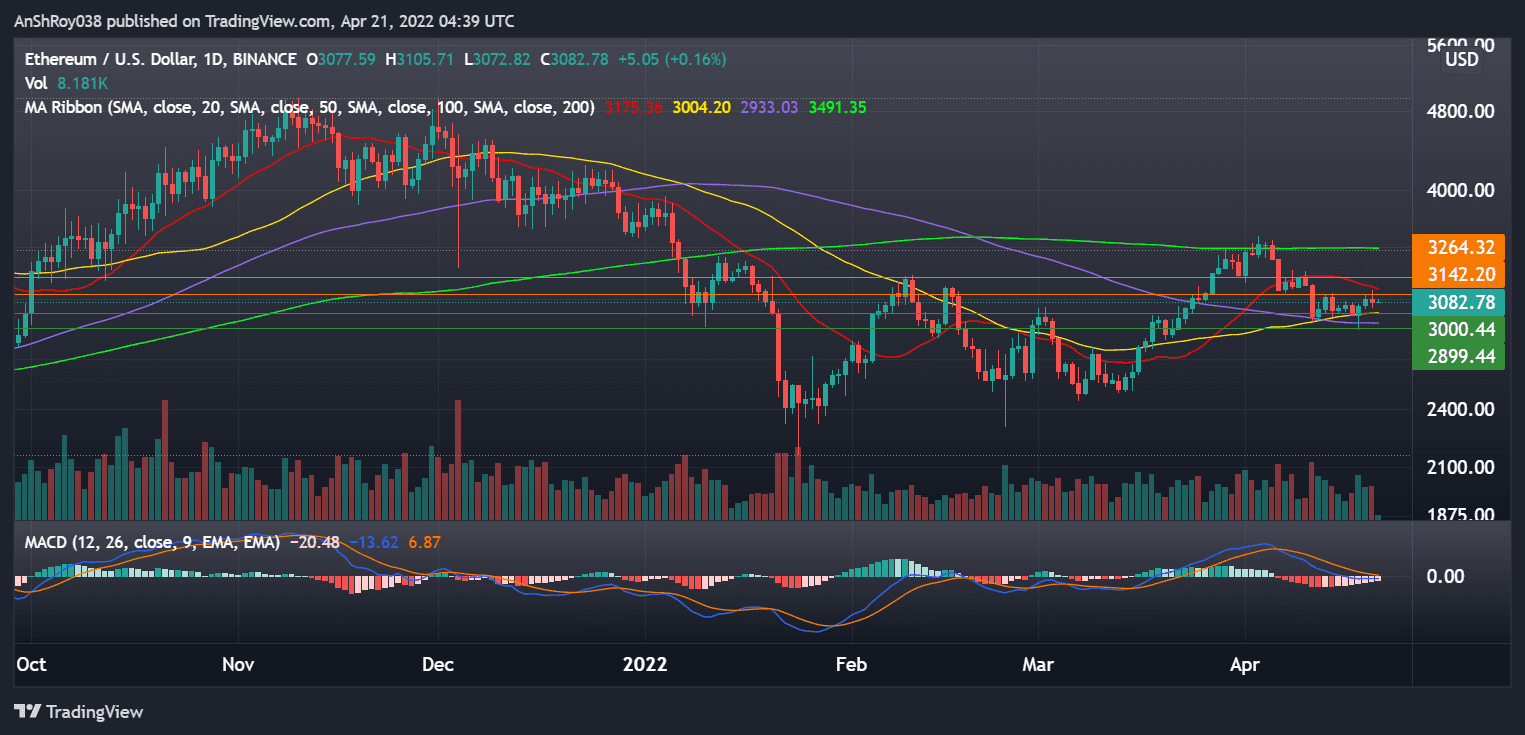Click Oct on the time axis
1525x735 pixels.
pos(30,664)
